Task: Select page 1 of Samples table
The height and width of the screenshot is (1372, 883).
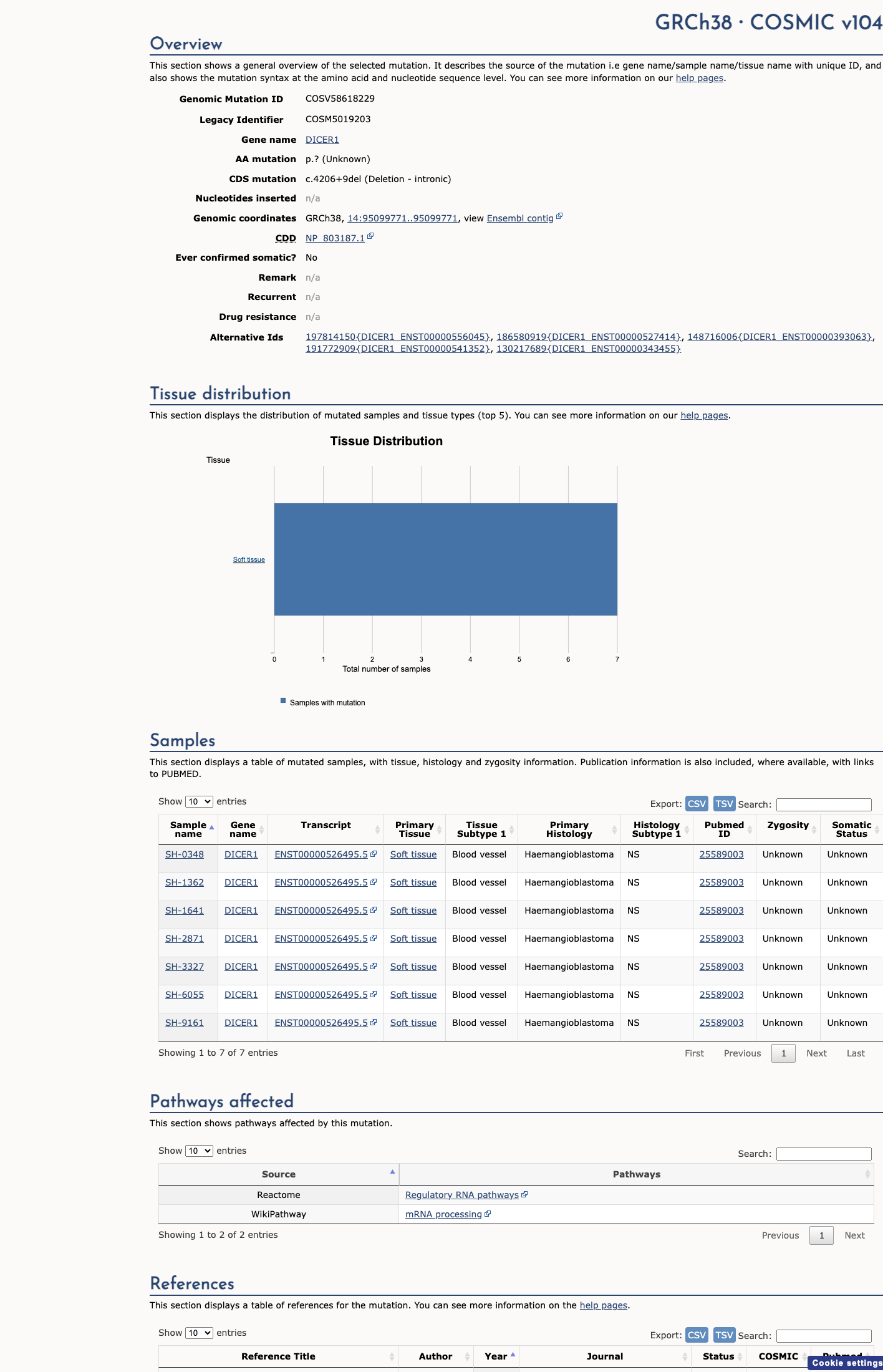Action: pyautogui.click(x=783, y=1053)
